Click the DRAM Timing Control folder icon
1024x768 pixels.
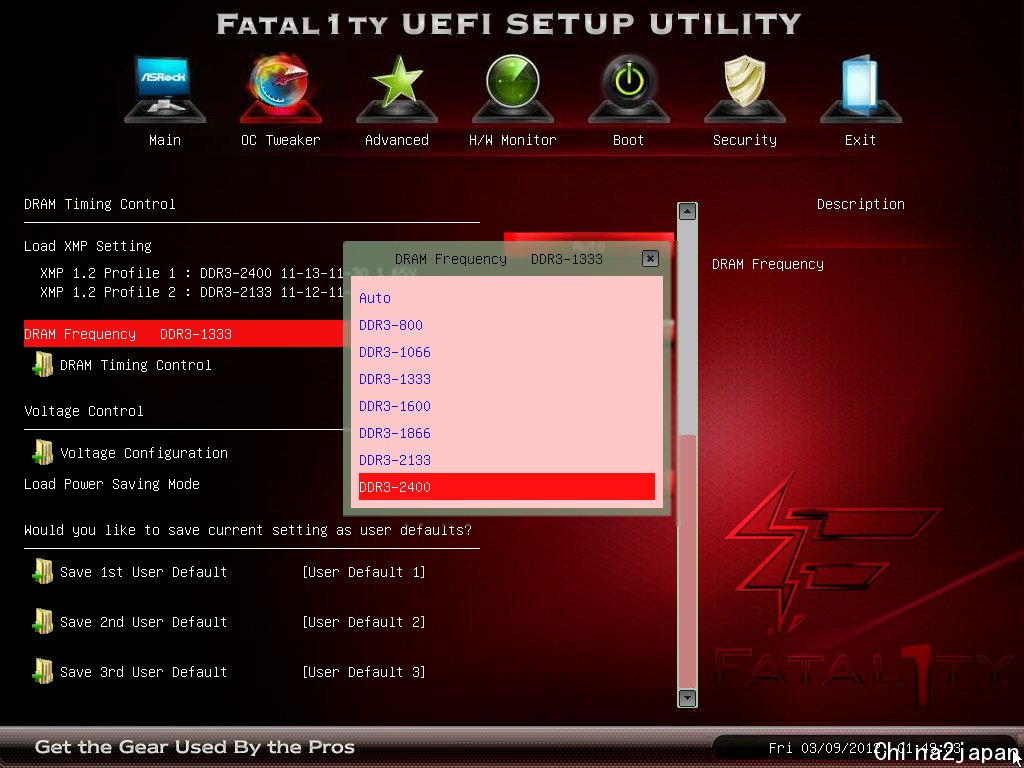42,364
